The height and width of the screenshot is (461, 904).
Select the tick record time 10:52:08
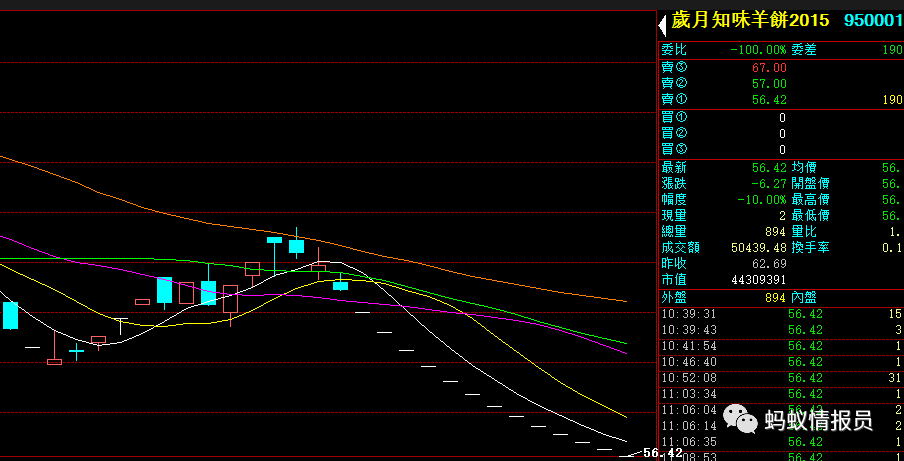coord(689,379)
